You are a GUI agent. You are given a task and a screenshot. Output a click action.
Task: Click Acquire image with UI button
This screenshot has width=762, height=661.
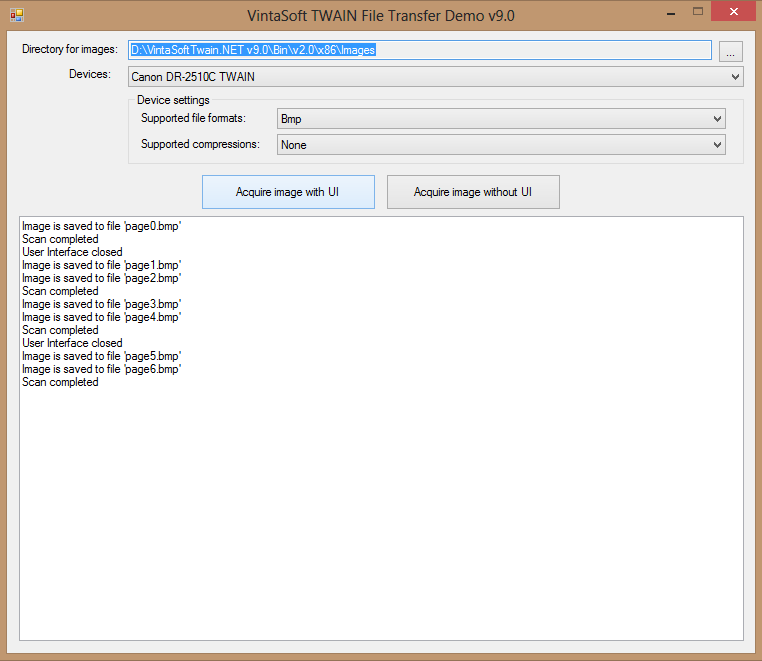coord(288,192)
